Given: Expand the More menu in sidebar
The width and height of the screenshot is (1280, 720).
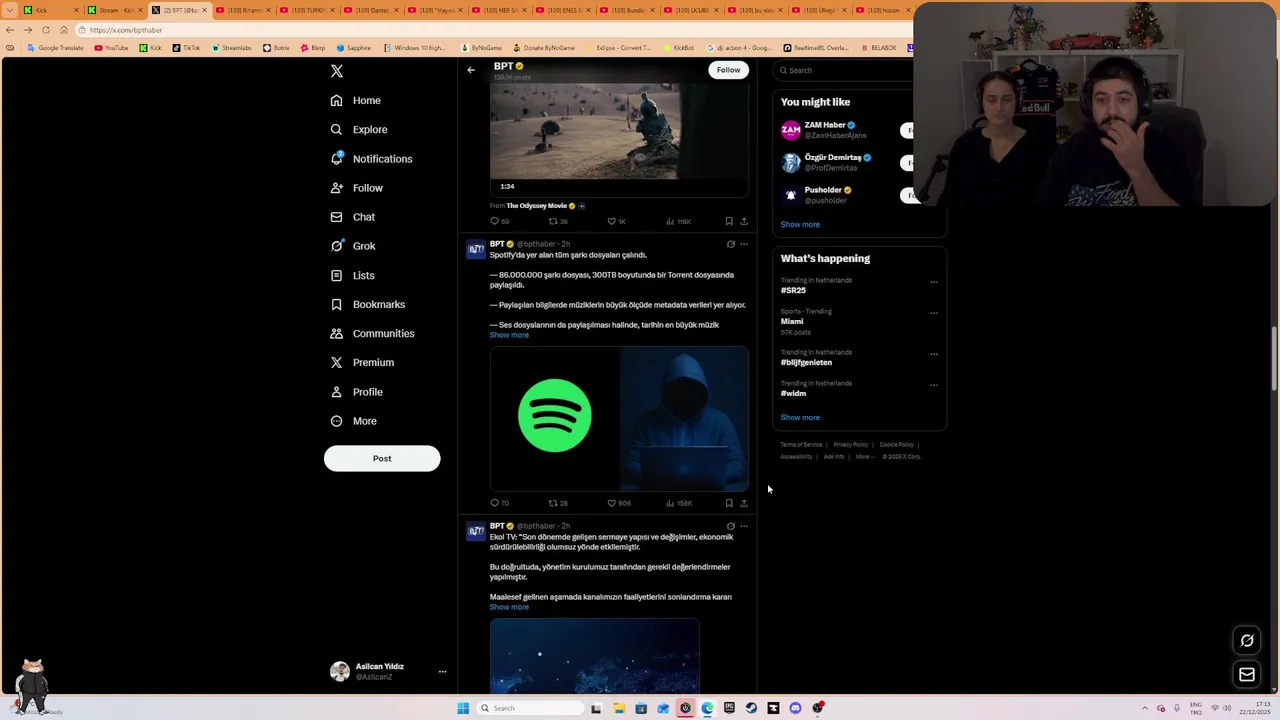Looking at the screenshot, I should coord(353,421).
